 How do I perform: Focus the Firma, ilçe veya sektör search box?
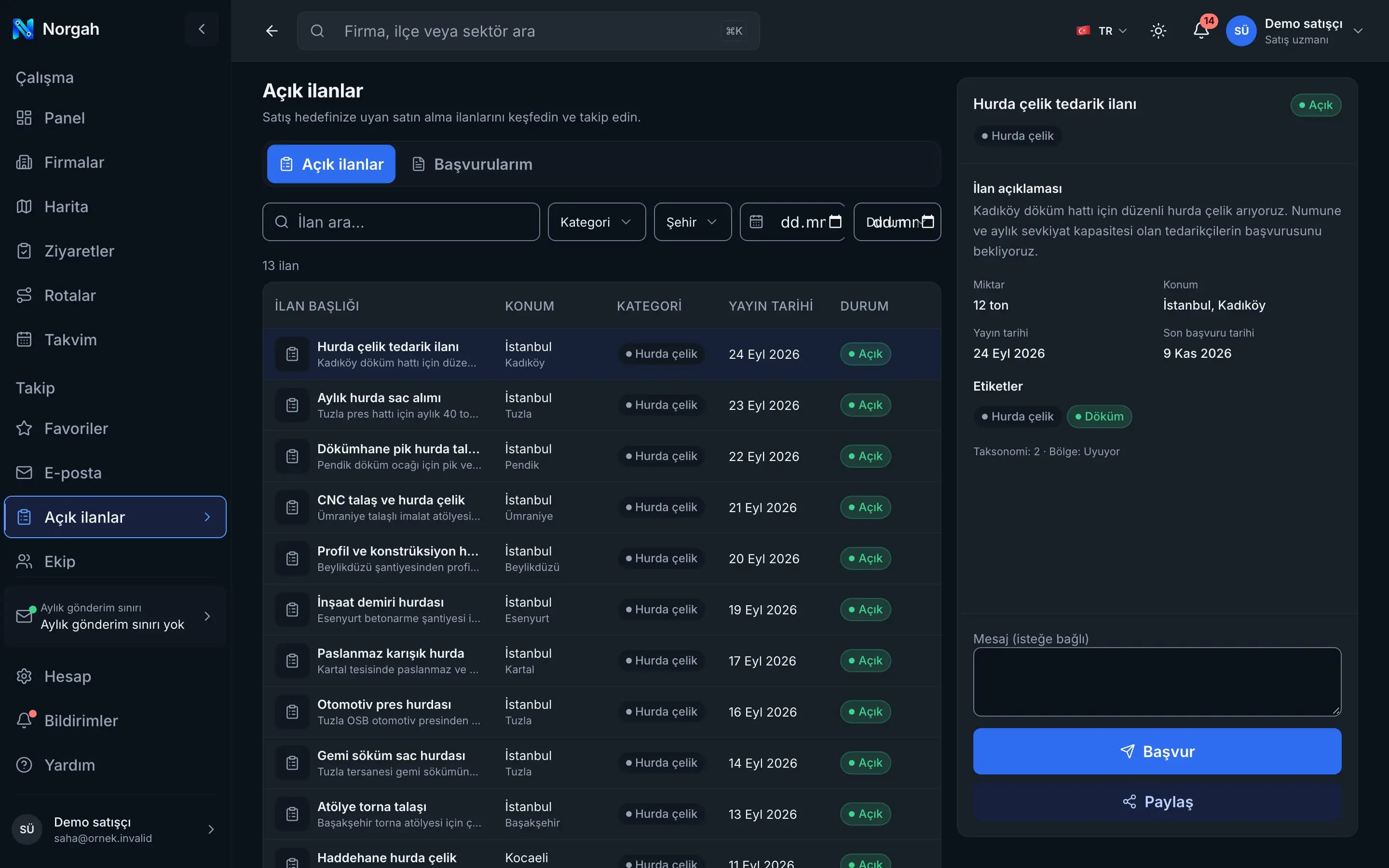[528, 31]
